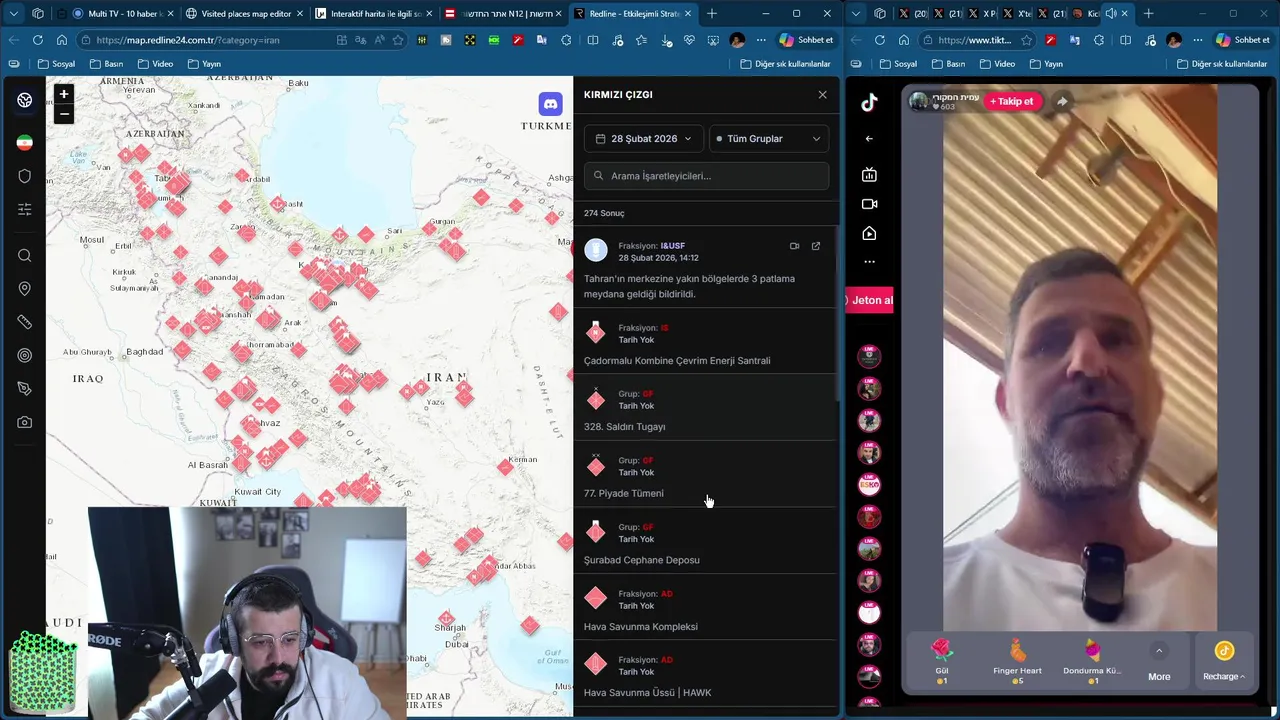Click the streamer avatar on TikTok live
The height and width of the screenshot is (720, 1280).
pyautogui.click(x=918, y=101)
